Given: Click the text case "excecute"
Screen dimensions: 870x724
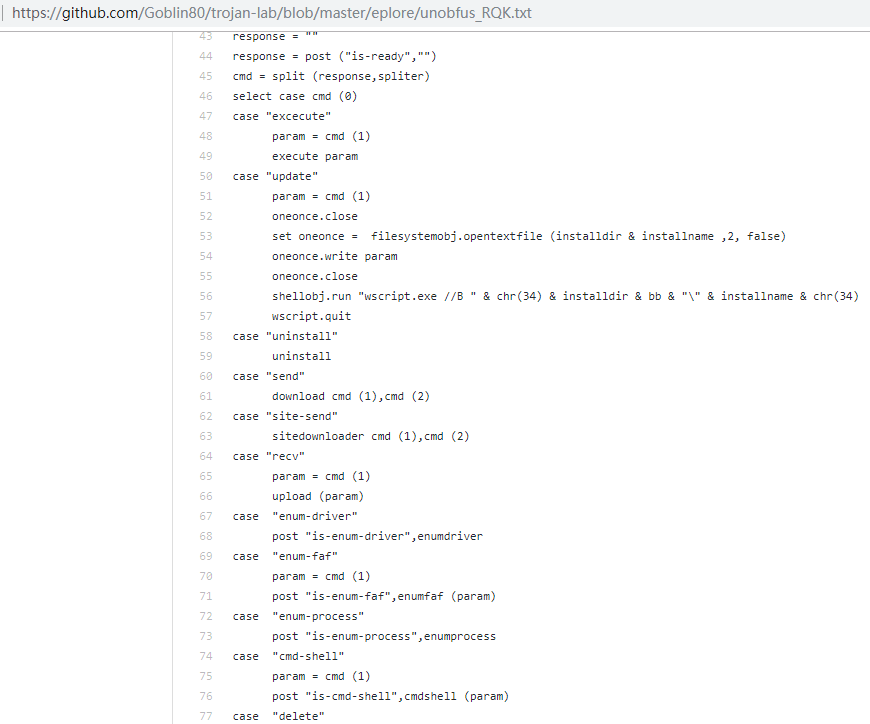Looking at the screenshot, I should (x=282, y=116).
